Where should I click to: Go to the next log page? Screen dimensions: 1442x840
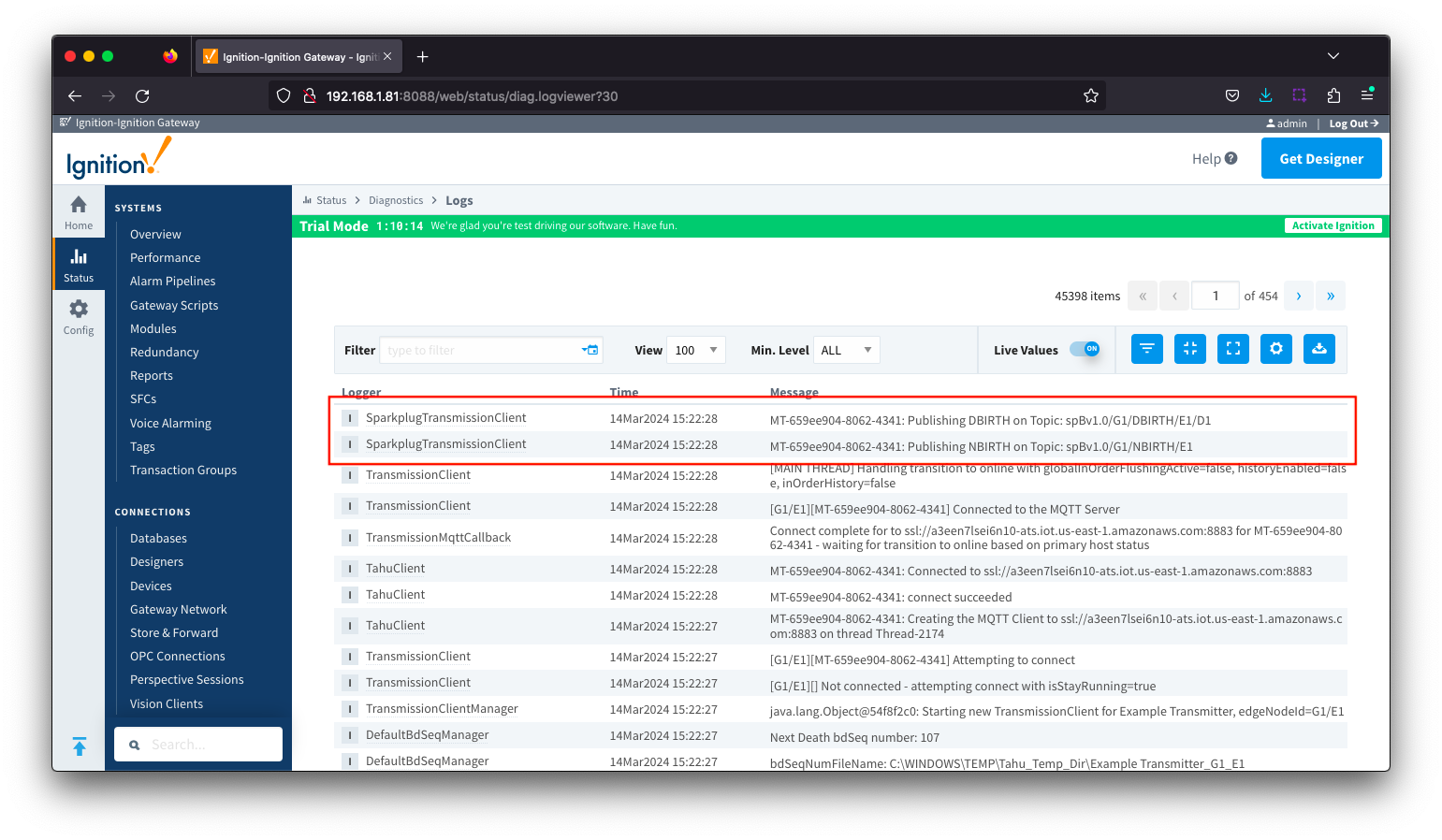[1298, 296]
